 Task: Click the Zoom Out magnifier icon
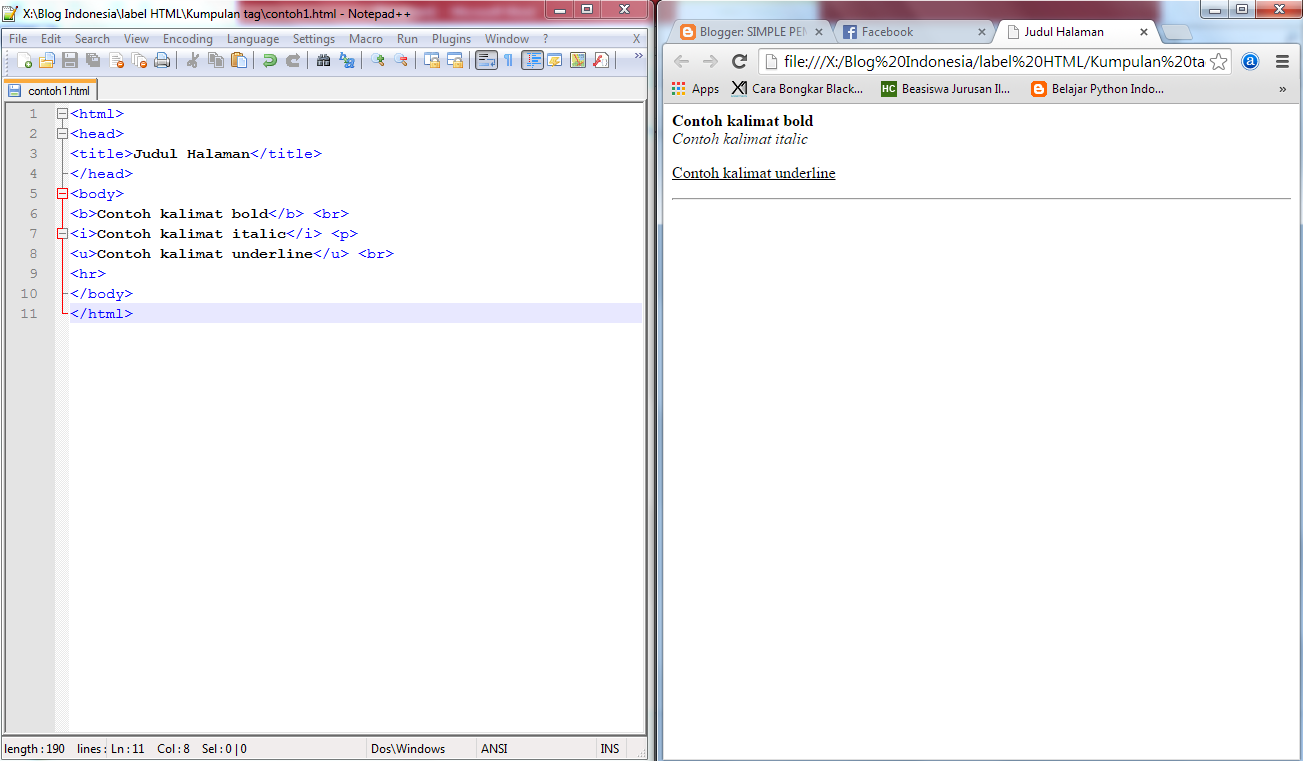click(401, 61)
